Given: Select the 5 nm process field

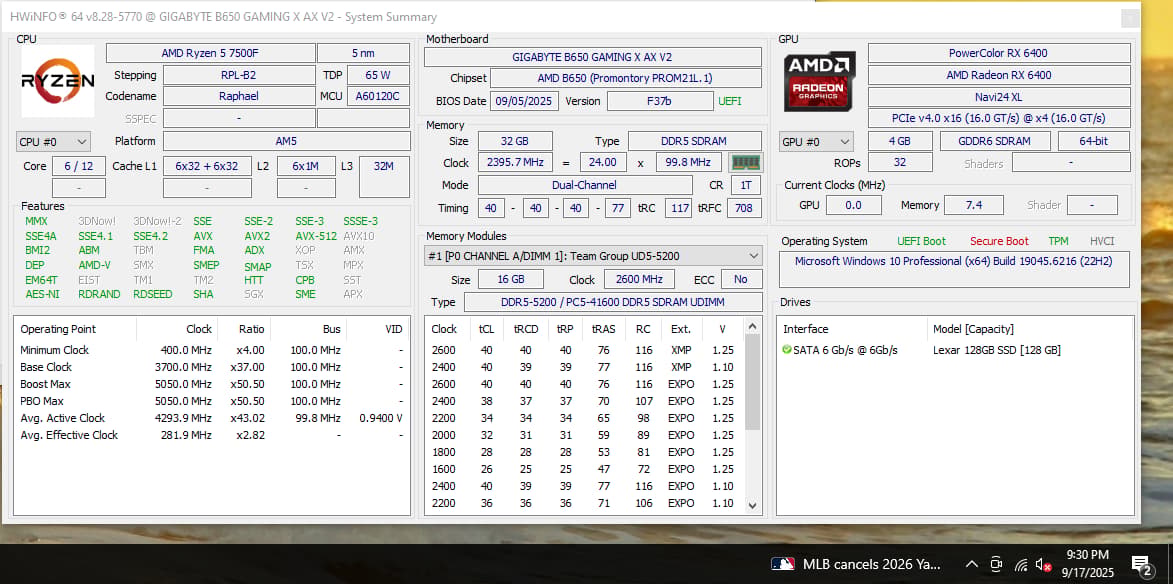Looking at the screenshot, I should tap(363, 53).
